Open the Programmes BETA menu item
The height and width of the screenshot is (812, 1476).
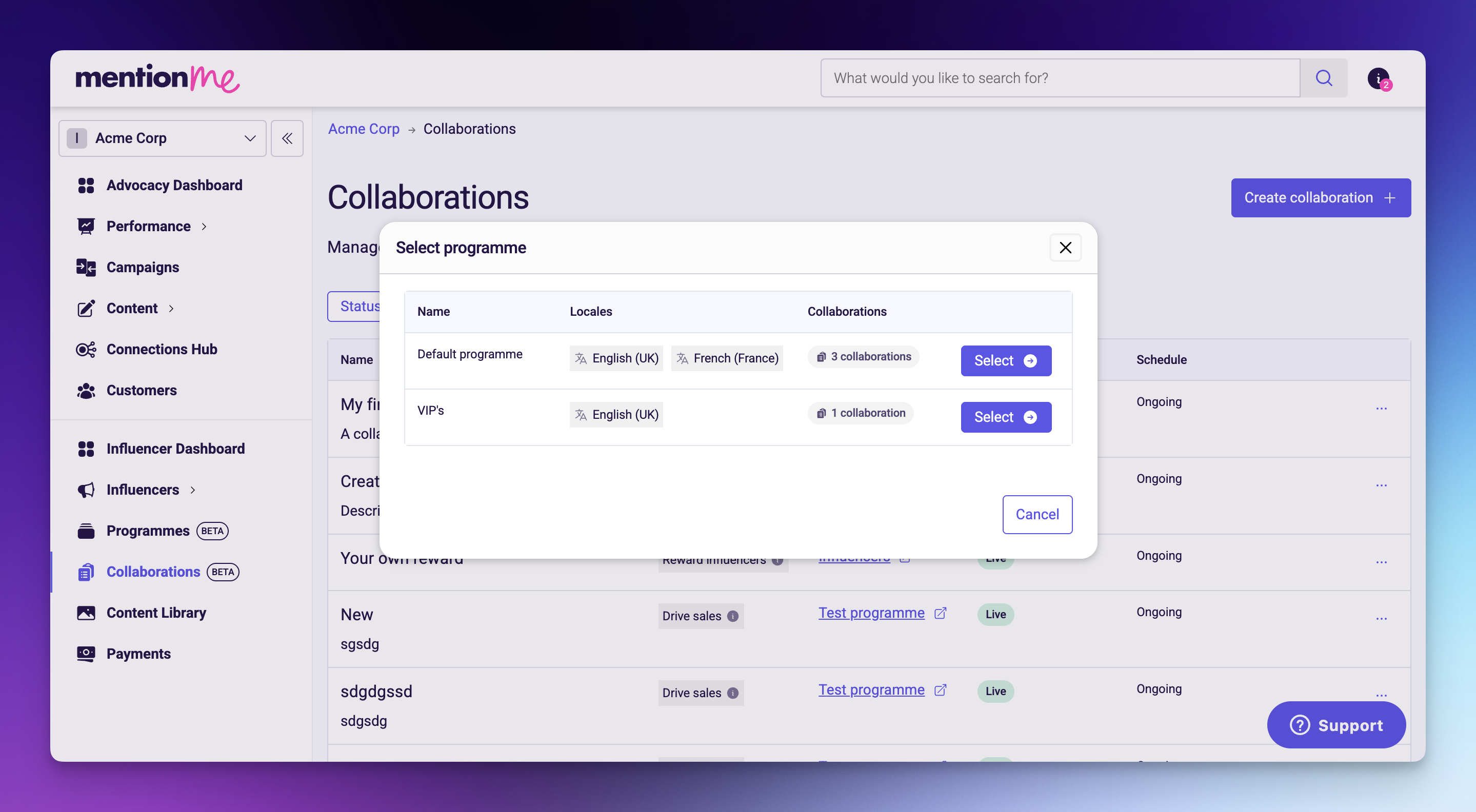pyautogui.click(x=147, y=531)
